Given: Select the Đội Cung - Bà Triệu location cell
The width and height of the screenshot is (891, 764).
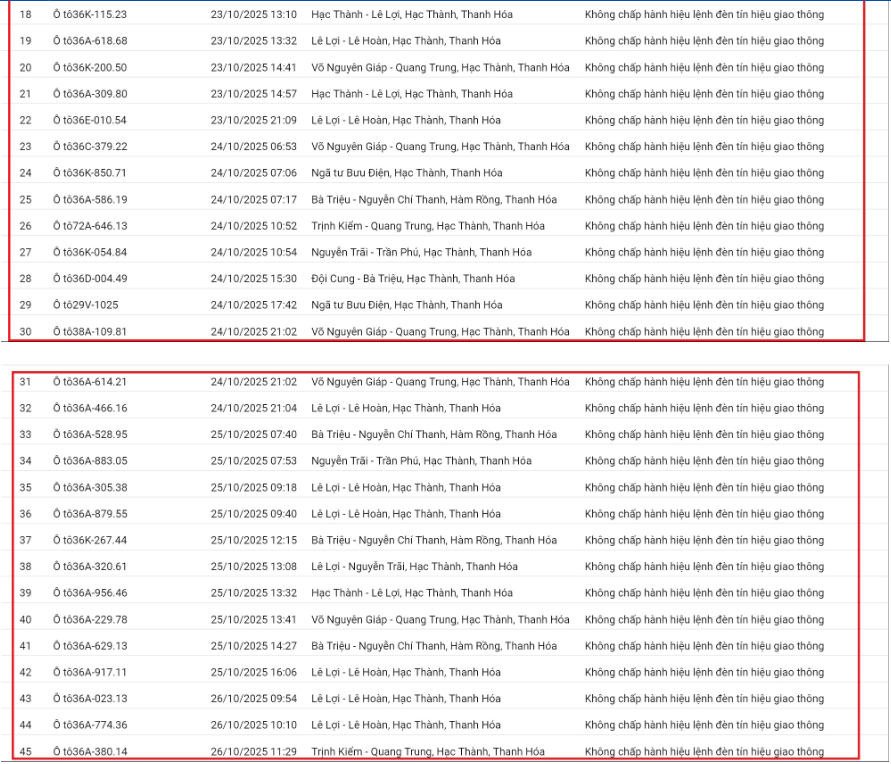Looking at the screenshot, I should click(x=412, y=278).
